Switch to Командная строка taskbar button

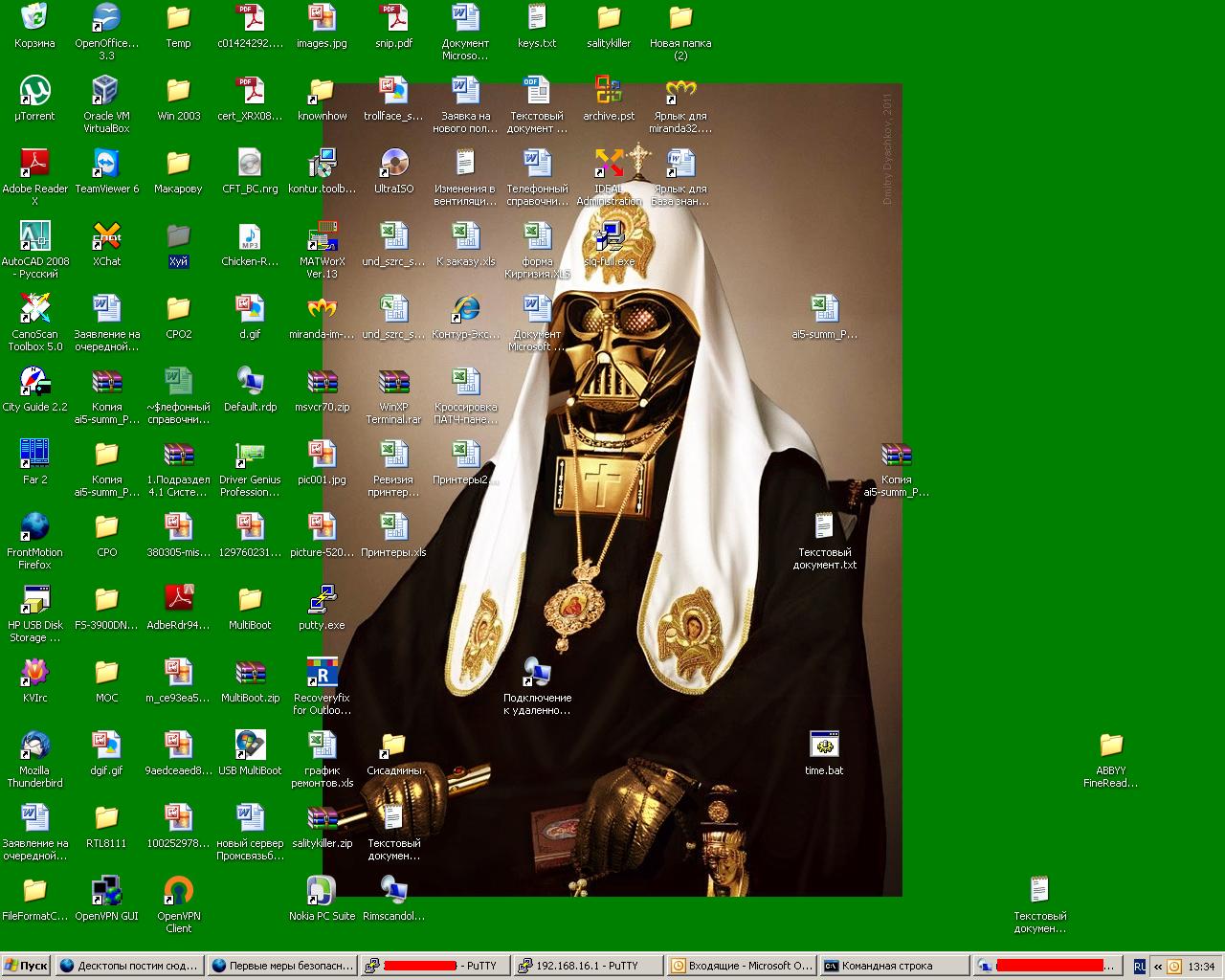tap(893, 966)
